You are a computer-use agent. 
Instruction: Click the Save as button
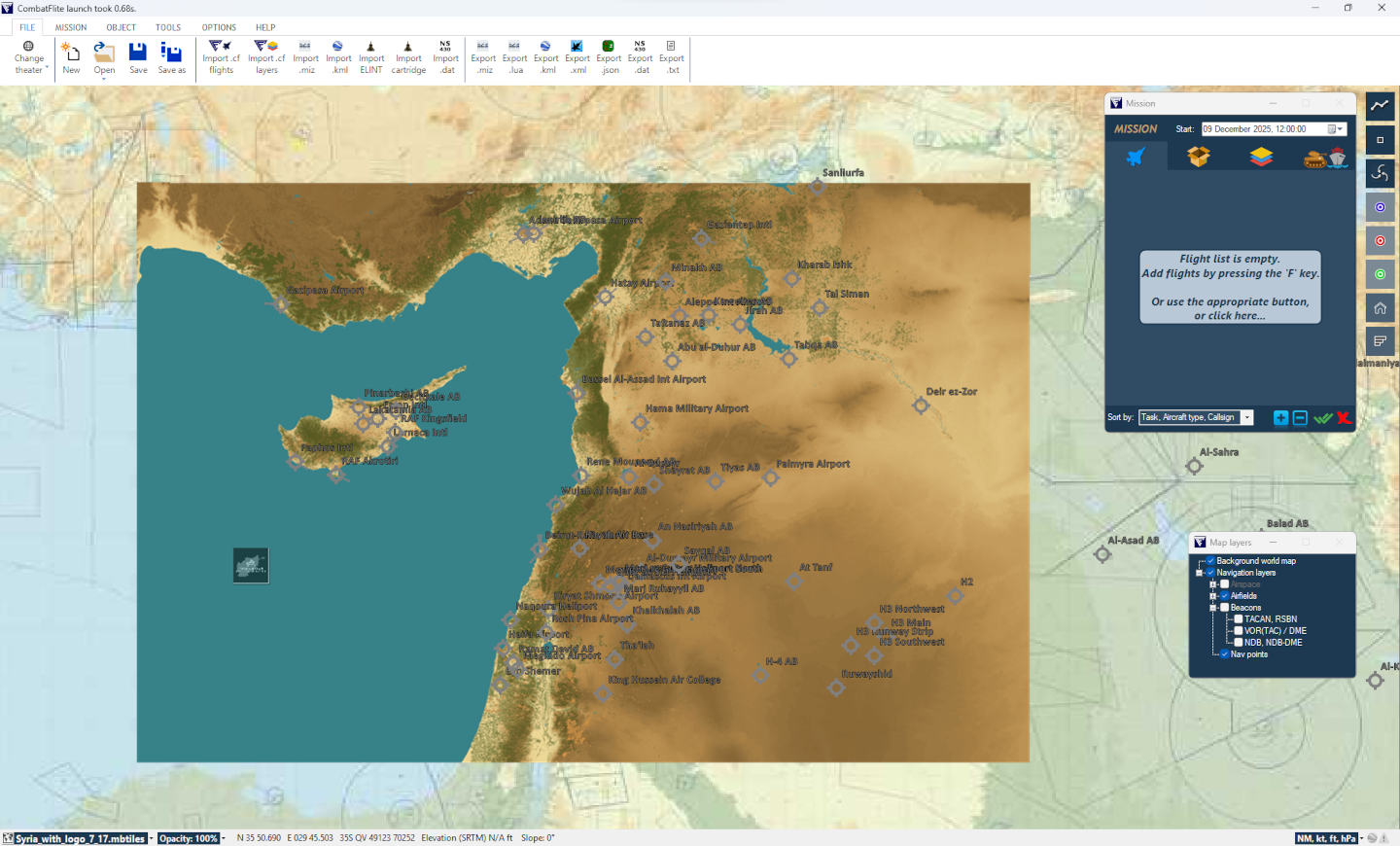tap(171, 57)
